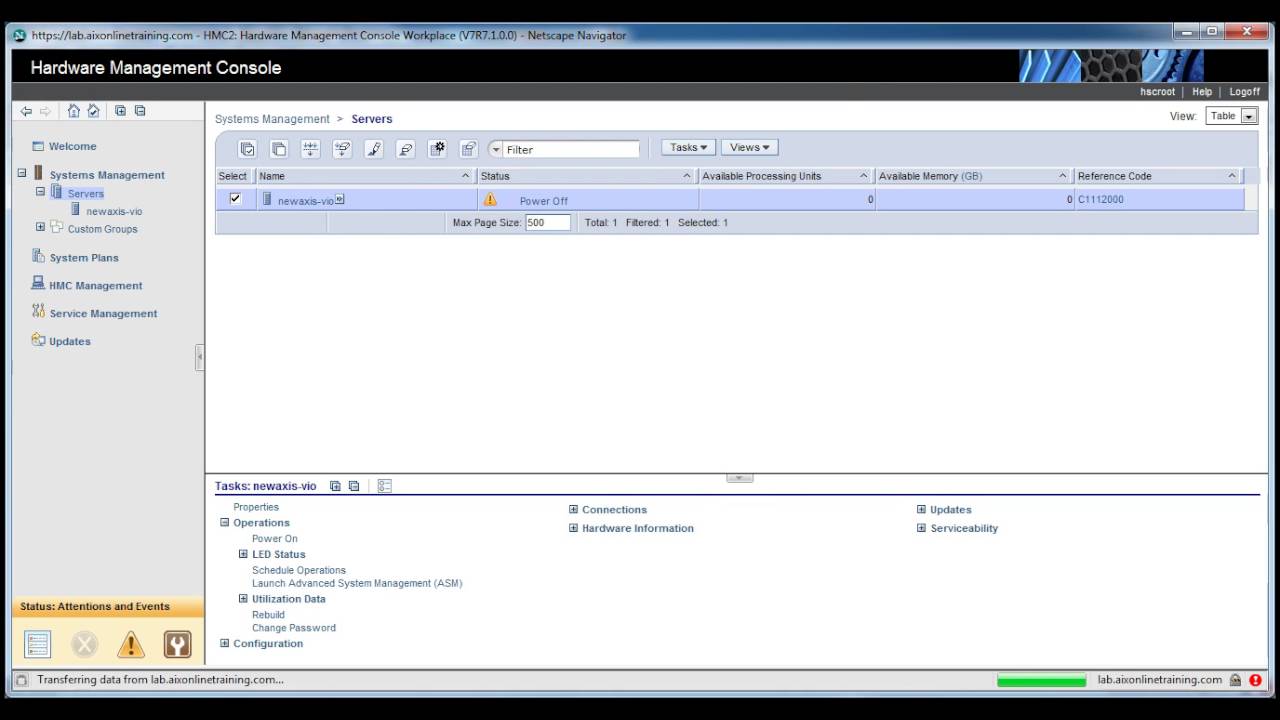The height and width of the screenshot is (720, 1280).
Task: Sort by the Status column header
Action: [x=586, y=176]
